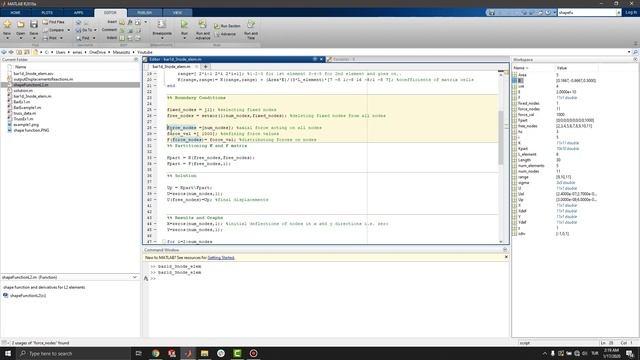Viewport: 640px width, 360px height.
Task: Open the New file dropdown arrow
Action: click(7, 38)
